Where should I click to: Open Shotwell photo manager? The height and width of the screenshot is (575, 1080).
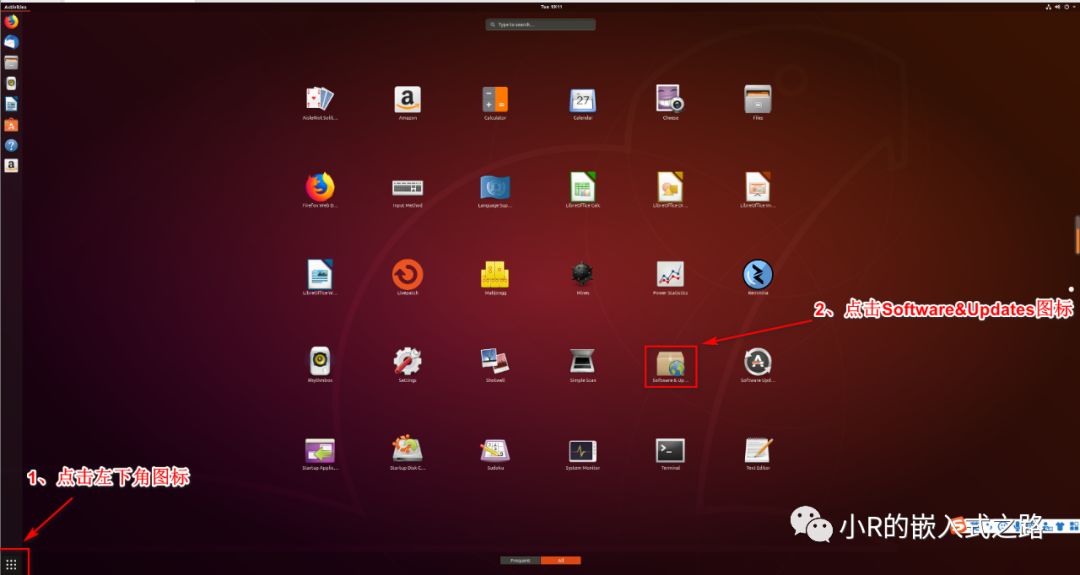pos(495,362)
